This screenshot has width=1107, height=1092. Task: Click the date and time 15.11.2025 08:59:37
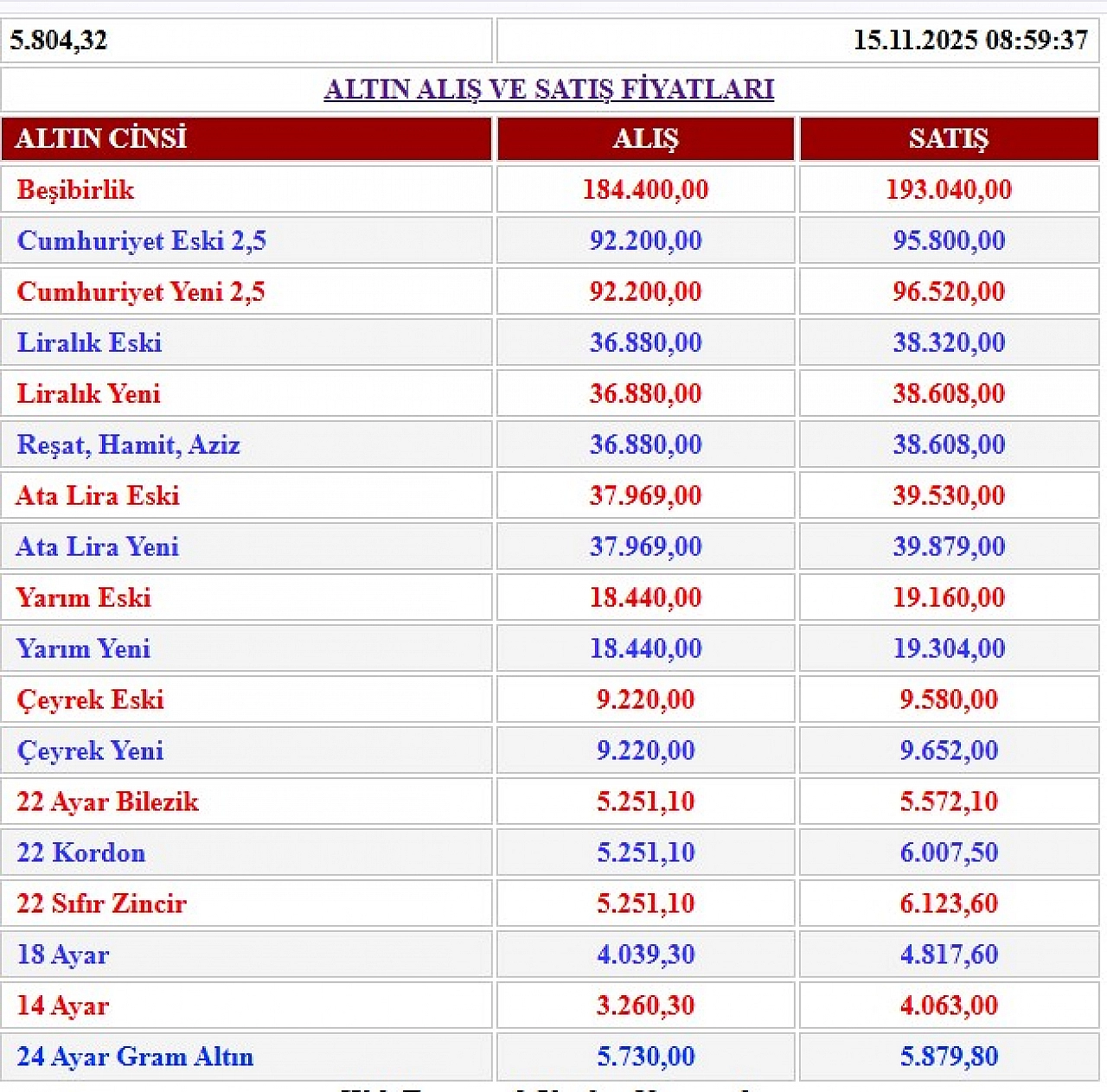click(969, 40)
